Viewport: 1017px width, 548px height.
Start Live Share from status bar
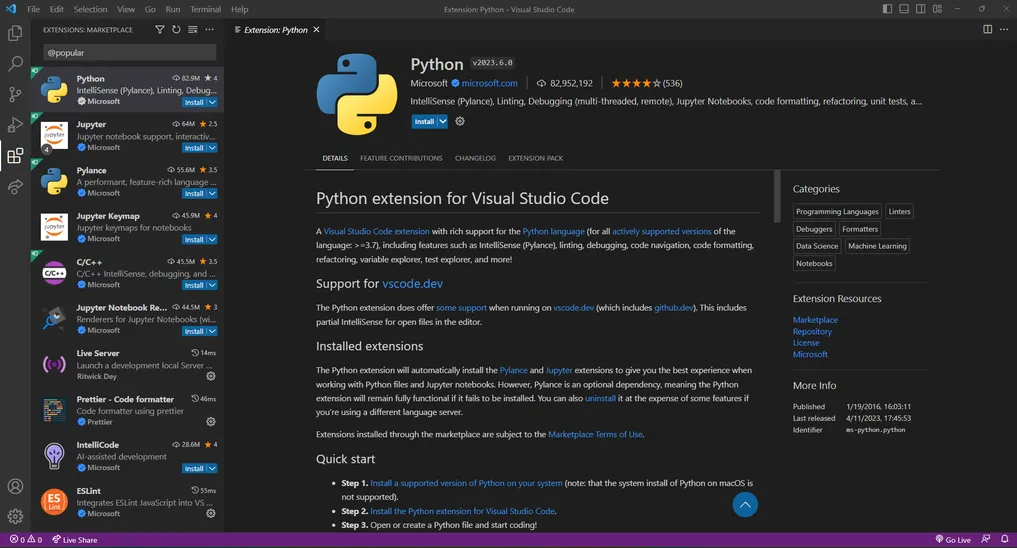pos(75,540)
